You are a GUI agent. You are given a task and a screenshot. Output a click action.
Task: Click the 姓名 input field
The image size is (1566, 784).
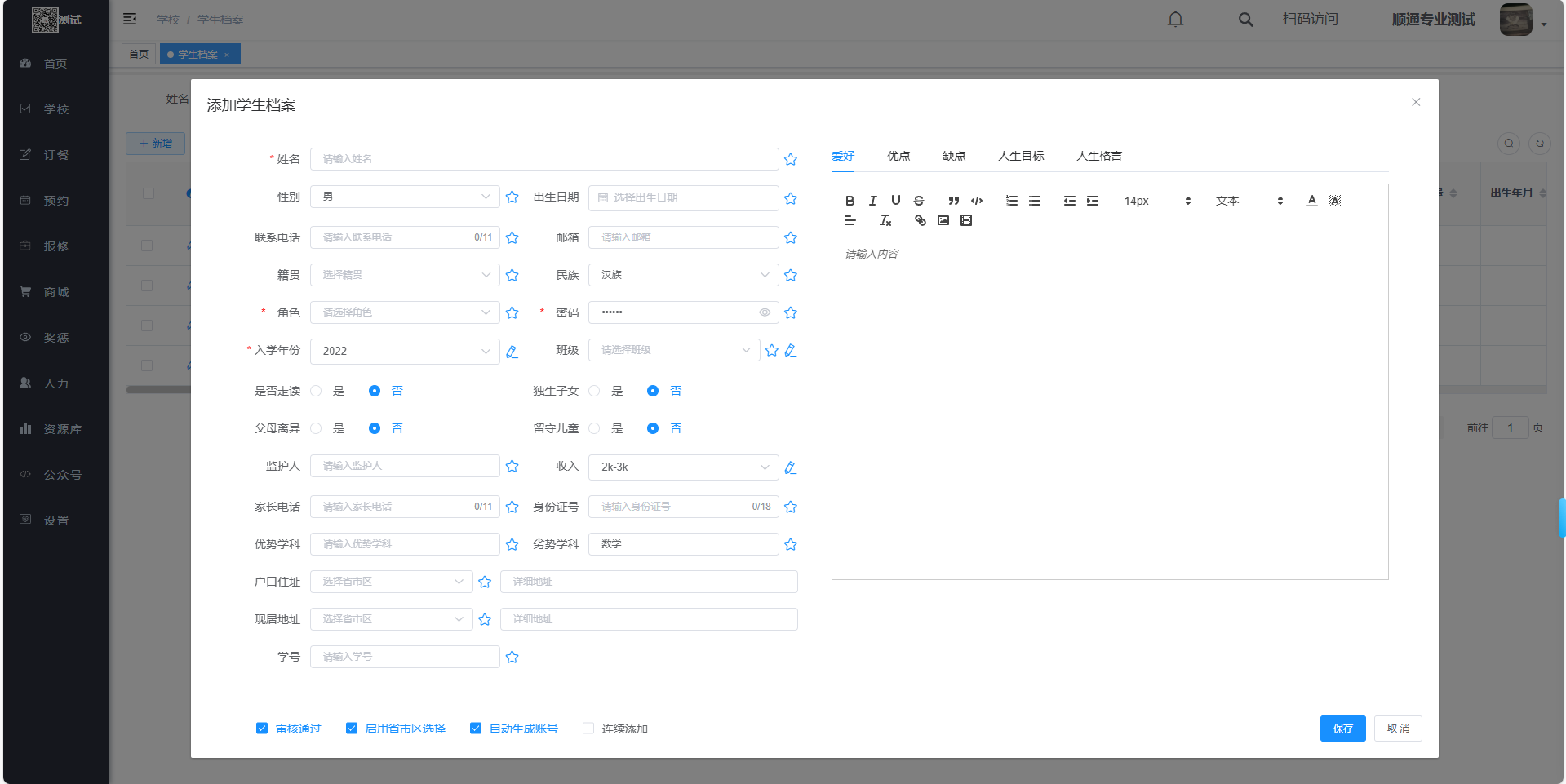(x=544, y=159)
